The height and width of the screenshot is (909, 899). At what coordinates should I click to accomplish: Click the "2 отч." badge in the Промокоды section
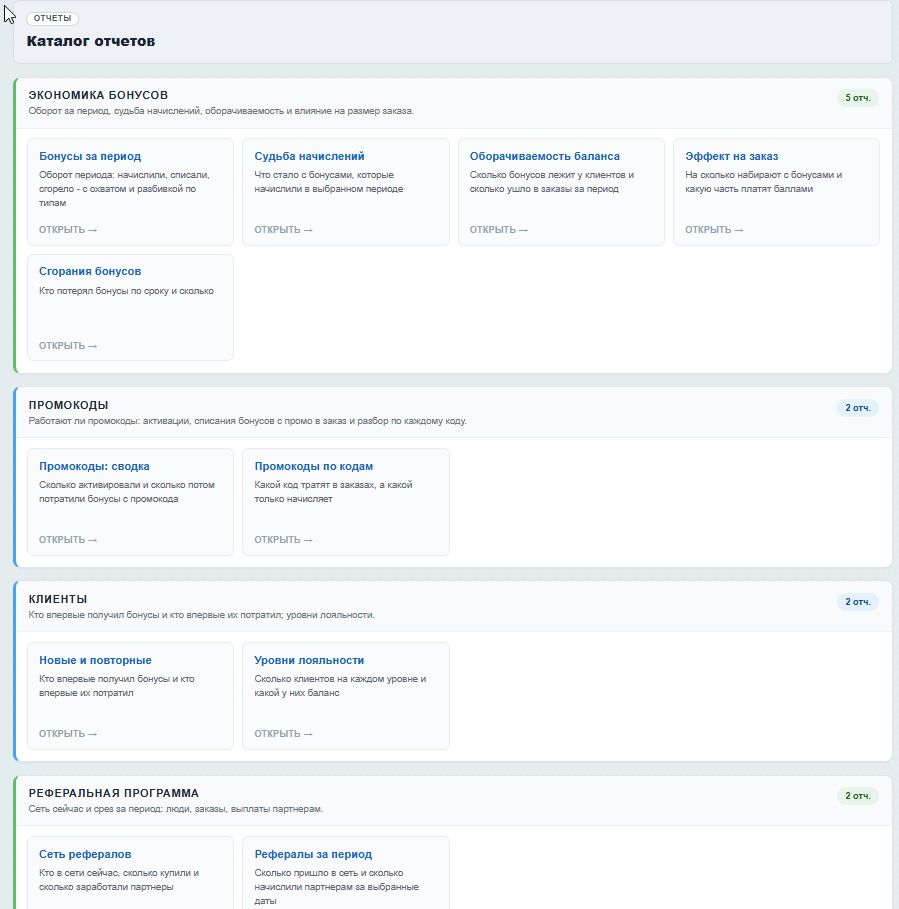pyautogui.click(x=857, y=408)
